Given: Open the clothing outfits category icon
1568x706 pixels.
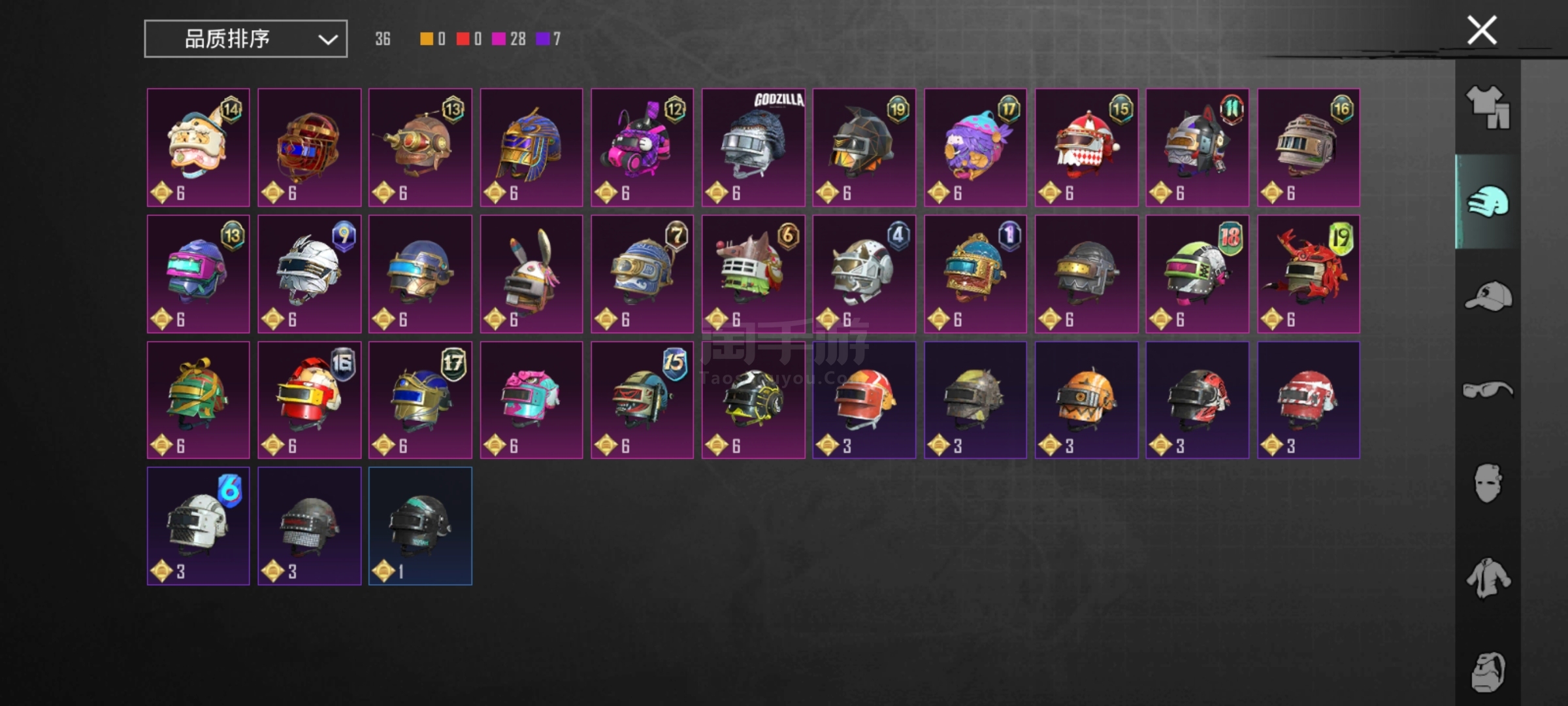Looking at the screenshot, I should click(1488, 108).
